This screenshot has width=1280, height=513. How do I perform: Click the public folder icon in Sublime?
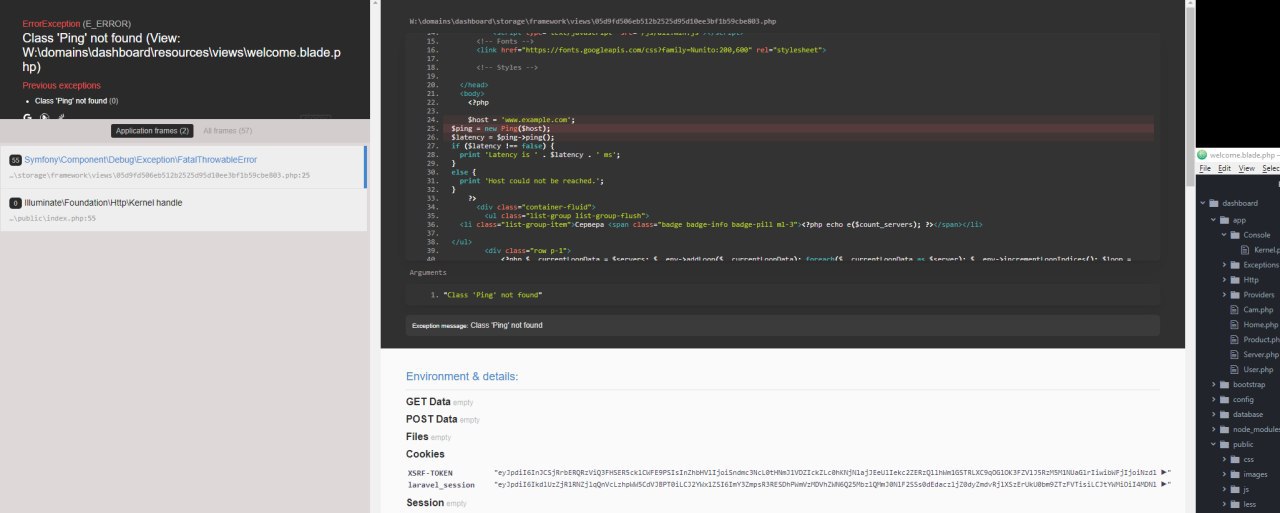(x=1226, y=445)
